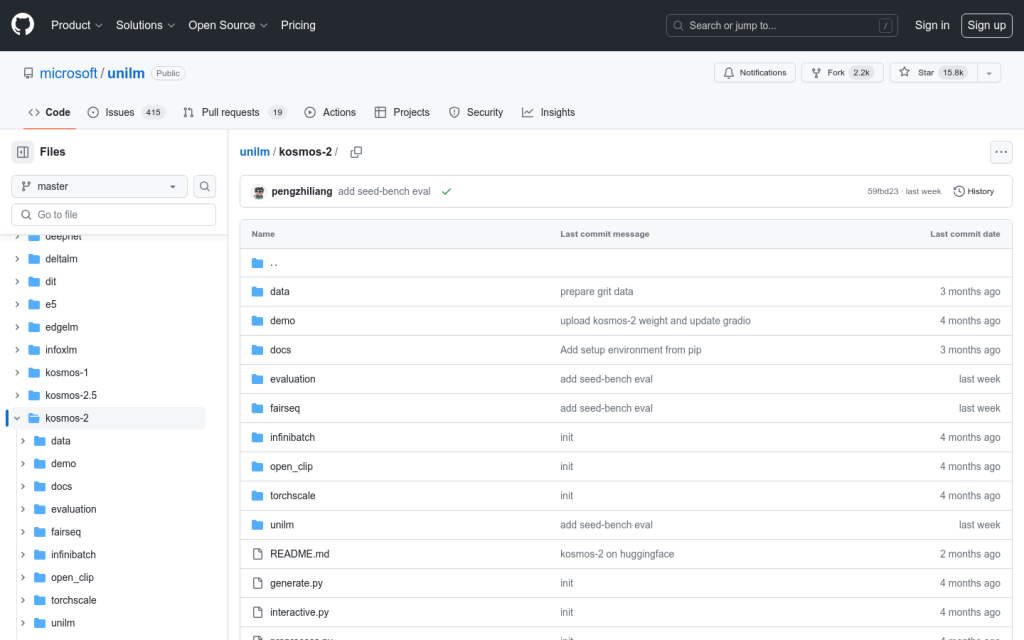
Task: Star the unilm repository
Action: pyautogui.click(x=932, y=73)
